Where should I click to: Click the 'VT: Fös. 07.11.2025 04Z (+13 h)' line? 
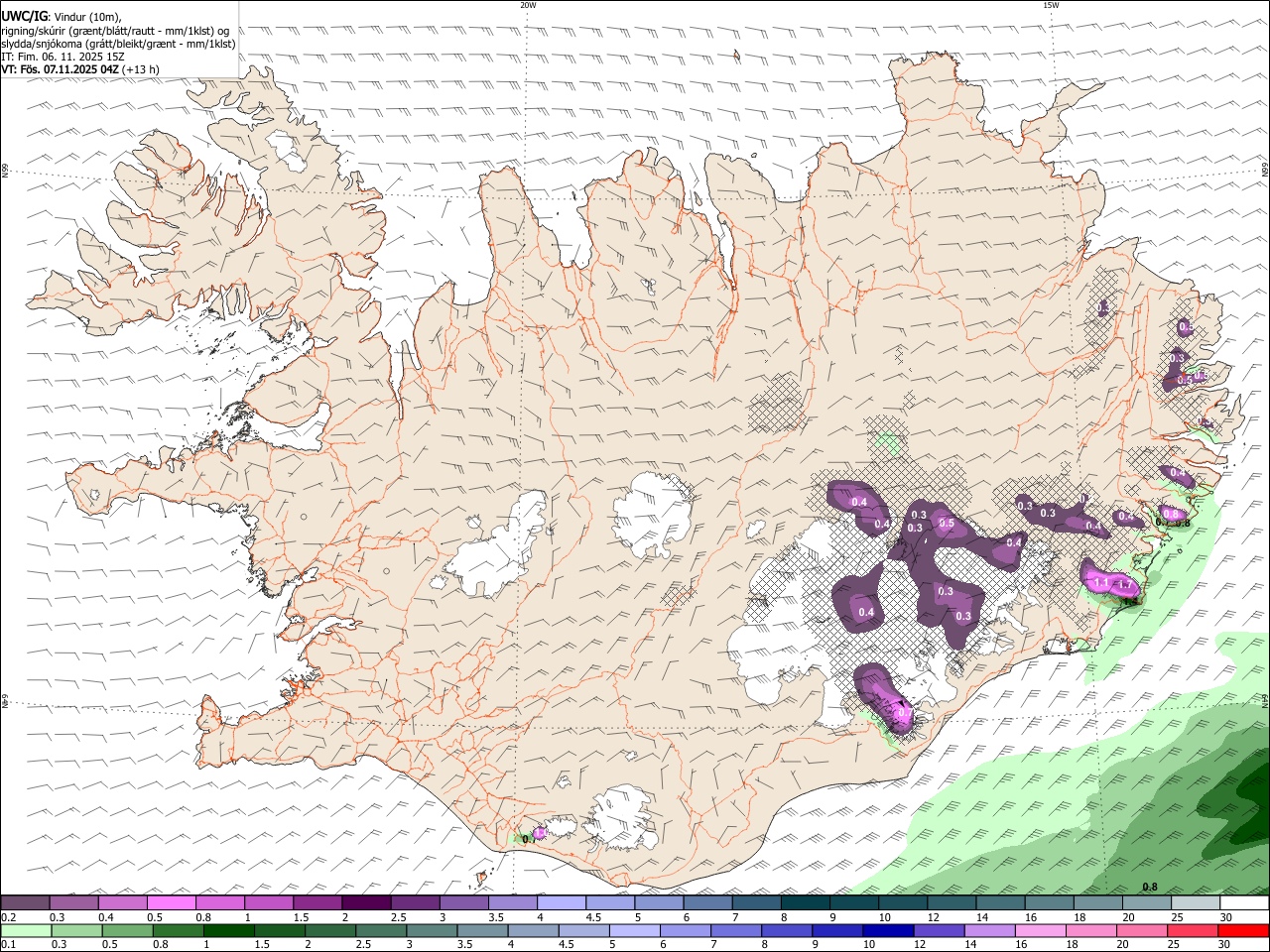point(80,69)
